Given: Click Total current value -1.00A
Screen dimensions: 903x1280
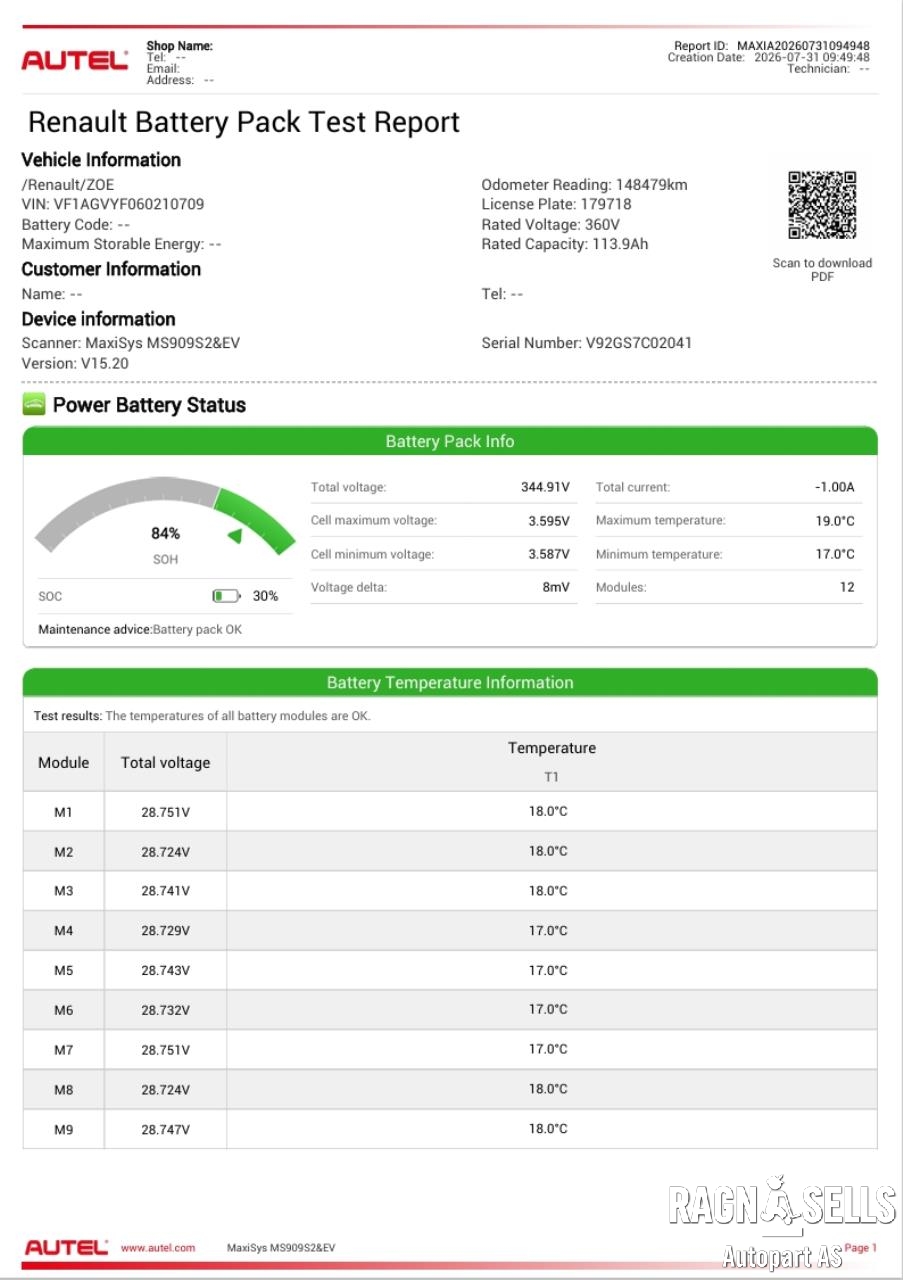Looking at the screenshot, I should click(x=835, y=487).
